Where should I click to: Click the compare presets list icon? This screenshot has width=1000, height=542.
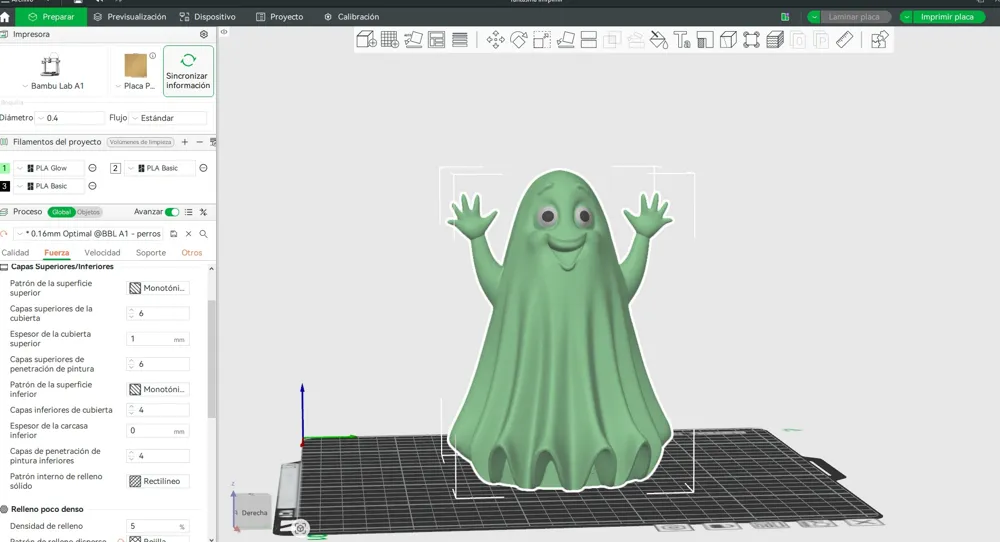coord(189,212)
